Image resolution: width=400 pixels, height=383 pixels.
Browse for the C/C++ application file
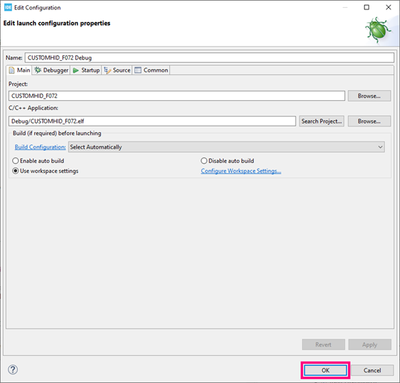[369, 121]
